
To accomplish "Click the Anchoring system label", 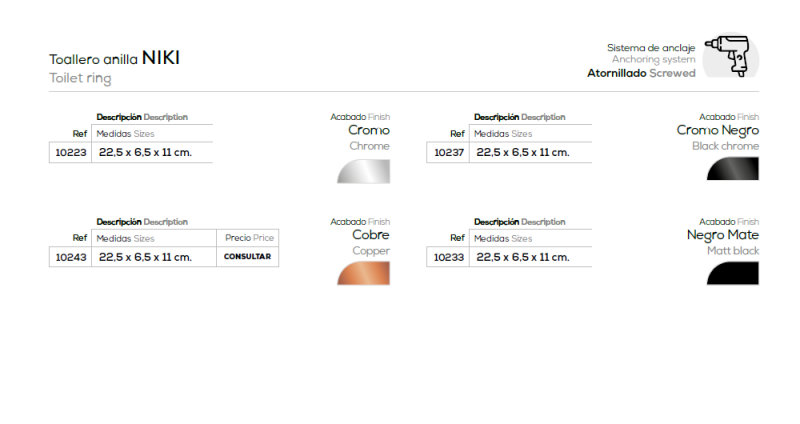I will tap(654, 60).
